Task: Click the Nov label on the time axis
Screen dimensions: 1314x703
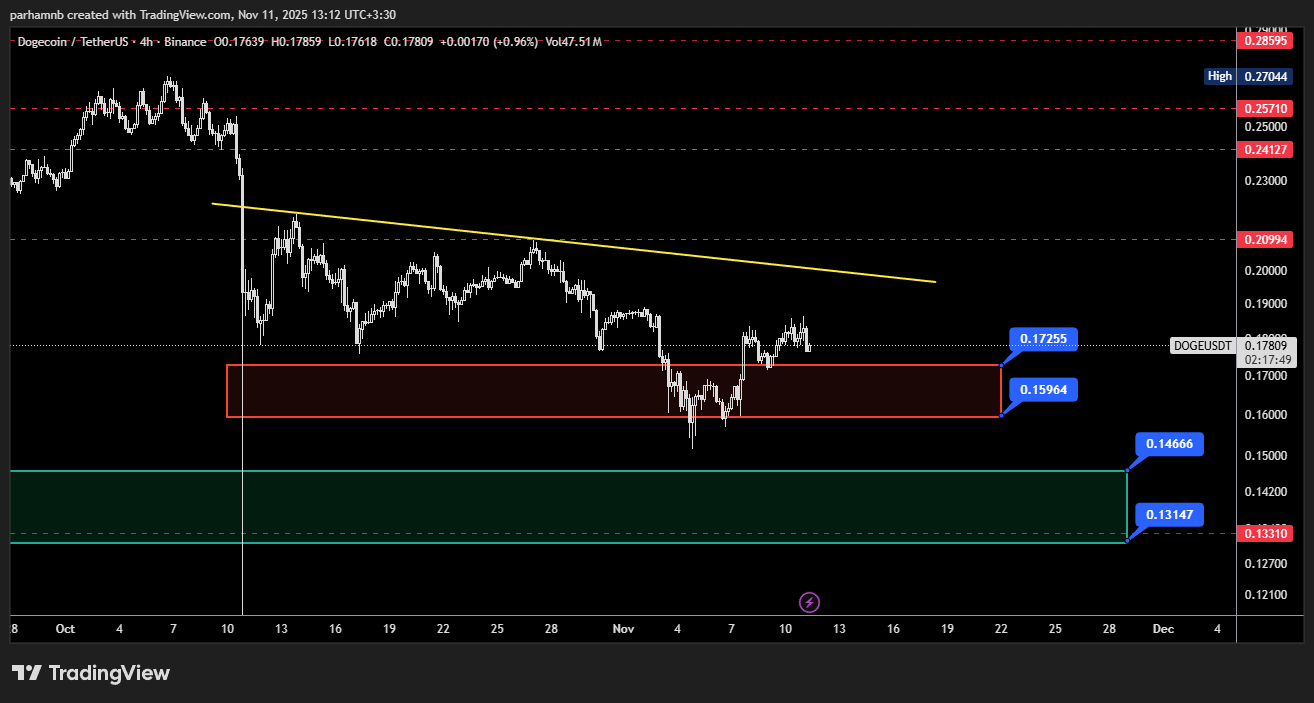Action: (623, 629)
